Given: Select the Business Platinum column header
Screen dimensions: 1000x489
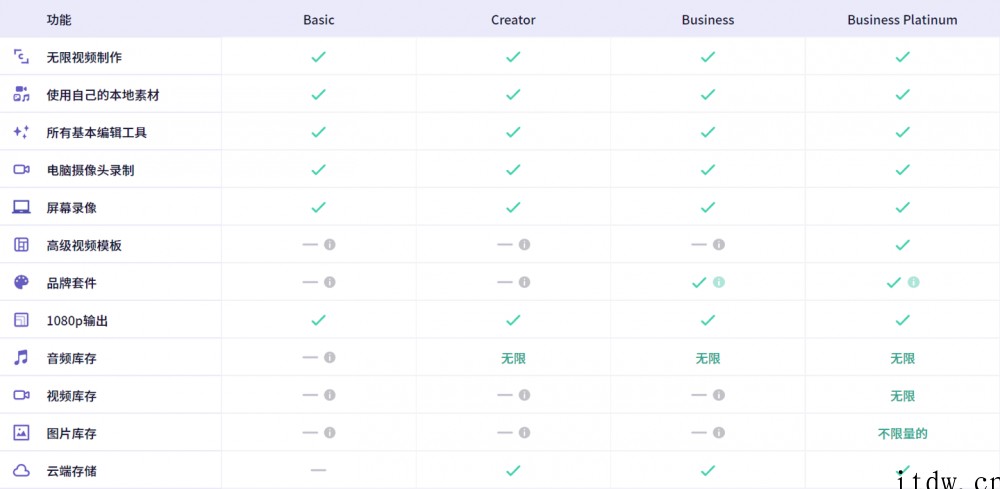Looking at the screenshot, I should tap(902, 20).
